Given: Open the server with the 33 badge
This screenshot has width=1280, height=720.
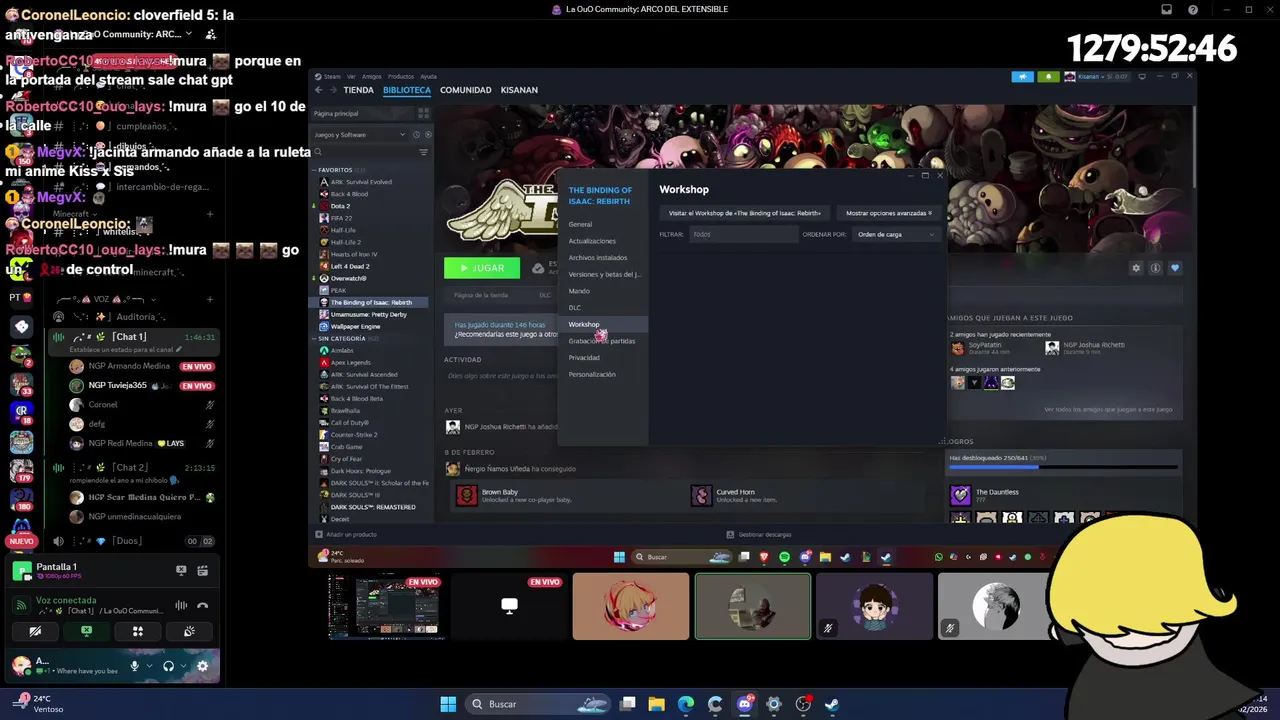Looking at the screenshot, I should point(21,383).
